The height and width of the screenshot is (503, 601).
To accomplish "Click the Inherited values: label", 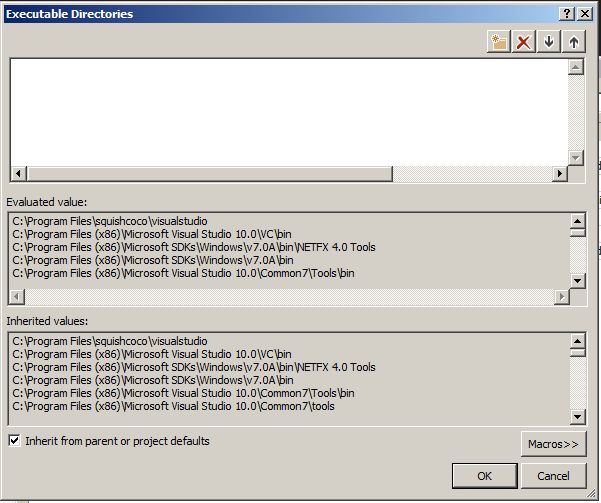I will [x=47, y=321].
